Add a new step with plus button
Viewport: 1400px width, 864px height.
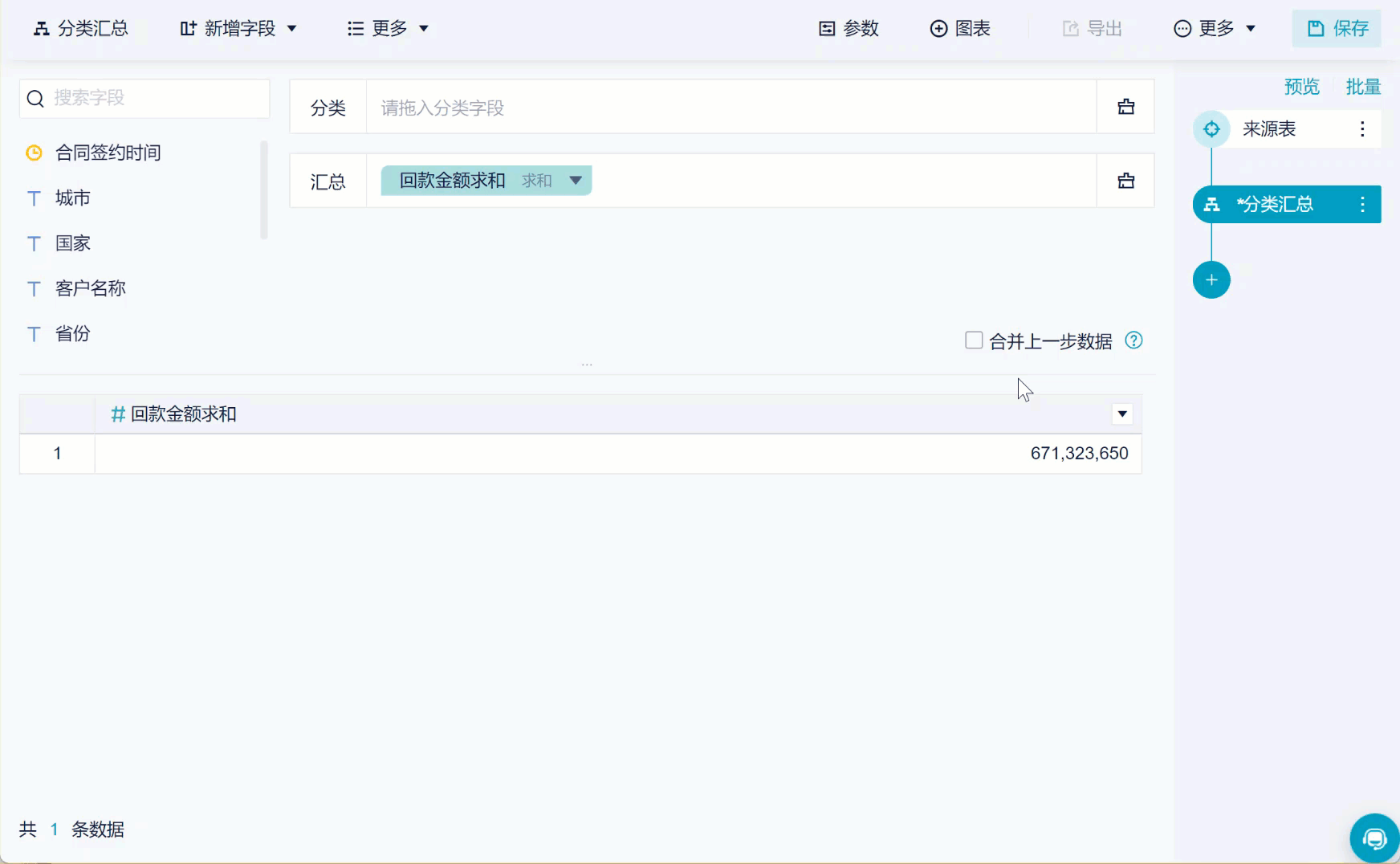(x=1211, y=279)
